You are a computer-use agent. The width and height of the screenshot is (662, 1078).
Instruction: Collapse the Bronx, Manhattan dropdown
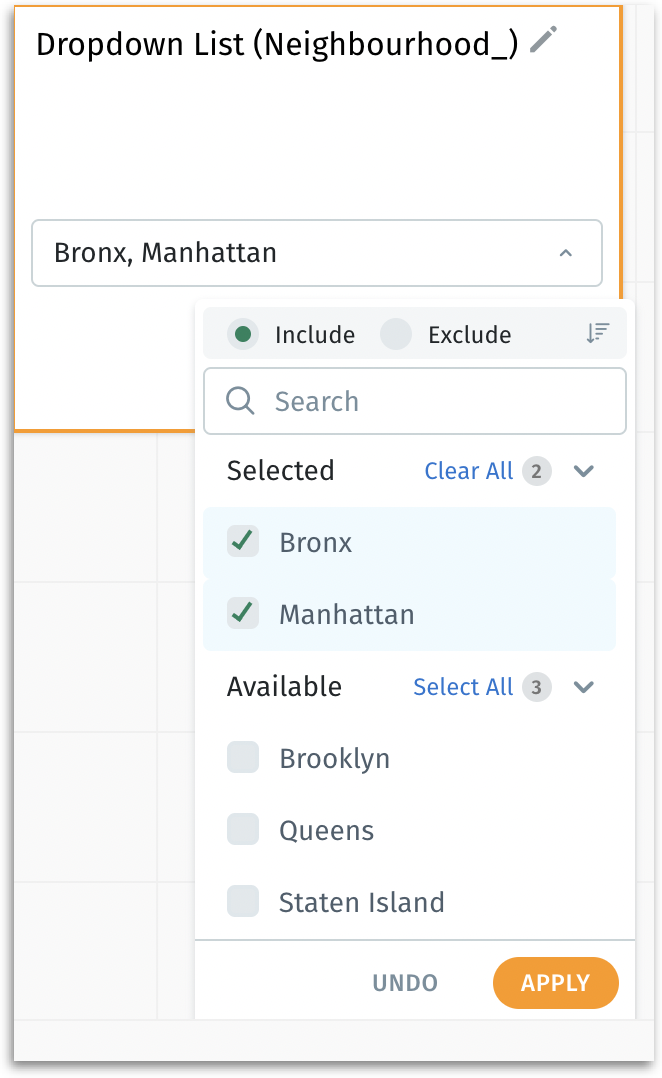(565, 253)
